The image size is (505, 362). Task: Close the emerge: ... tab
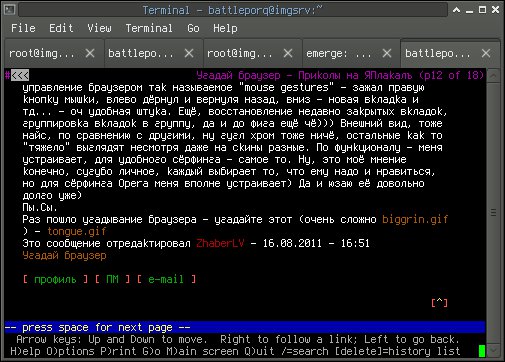[x=387, y=53]
